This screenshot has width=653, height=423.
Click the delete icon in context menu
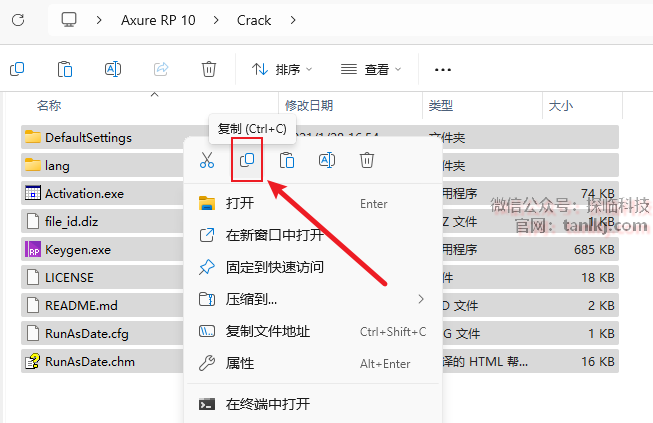pyautogui.click(x=367, y=160)
